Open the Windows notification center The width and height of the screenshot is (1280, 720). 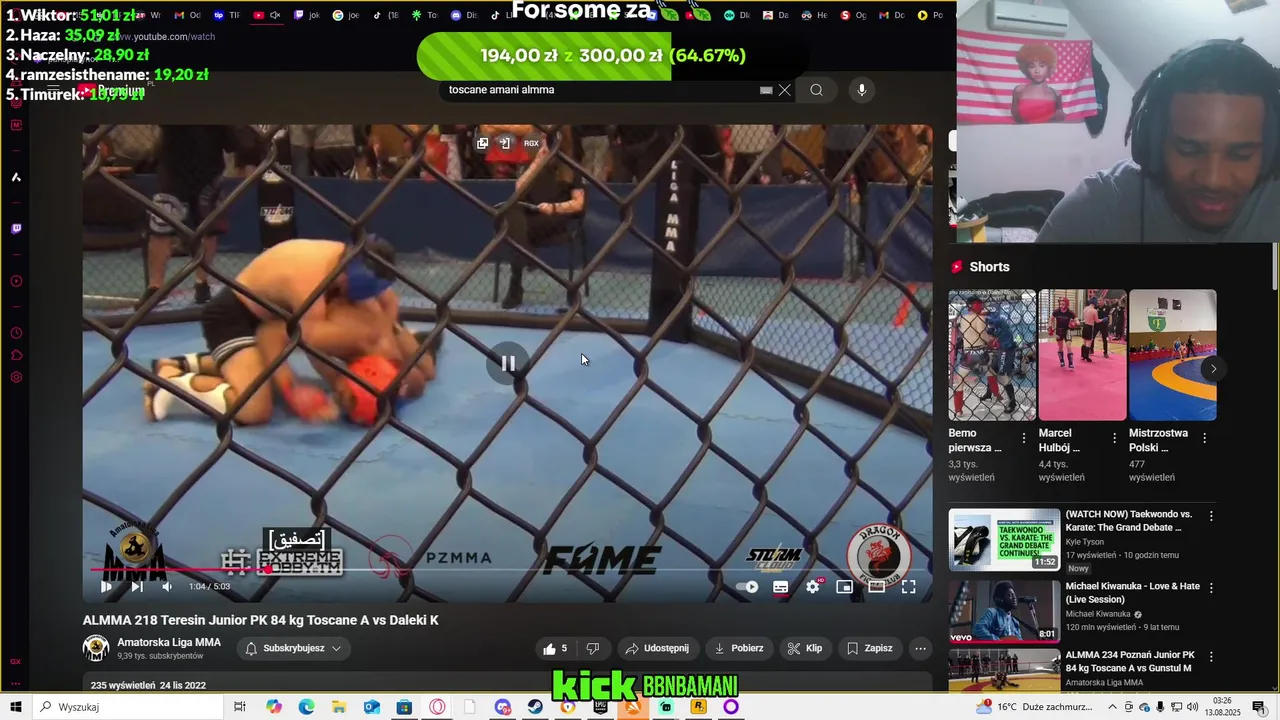coord(1259,707)
